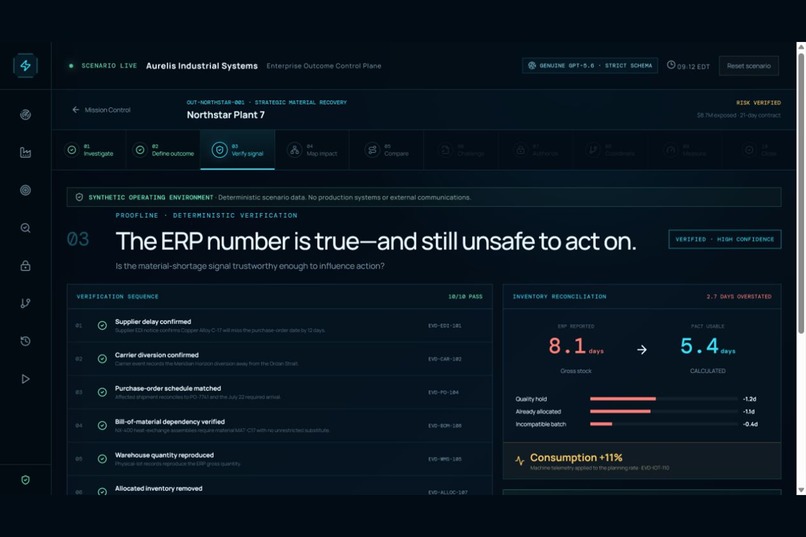Click OUT-NORTHSTAR-001 Strategic Material Recovery label

(267, 102)
